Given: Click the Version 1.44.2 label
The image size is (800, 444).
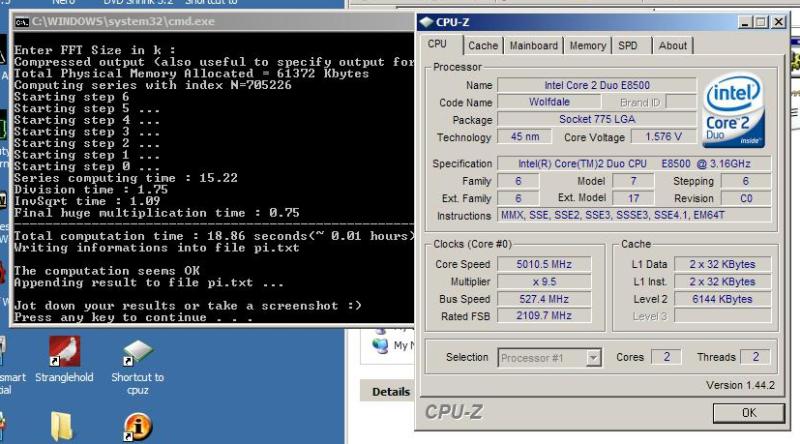Looking at the screenshot, I should 740,385.
